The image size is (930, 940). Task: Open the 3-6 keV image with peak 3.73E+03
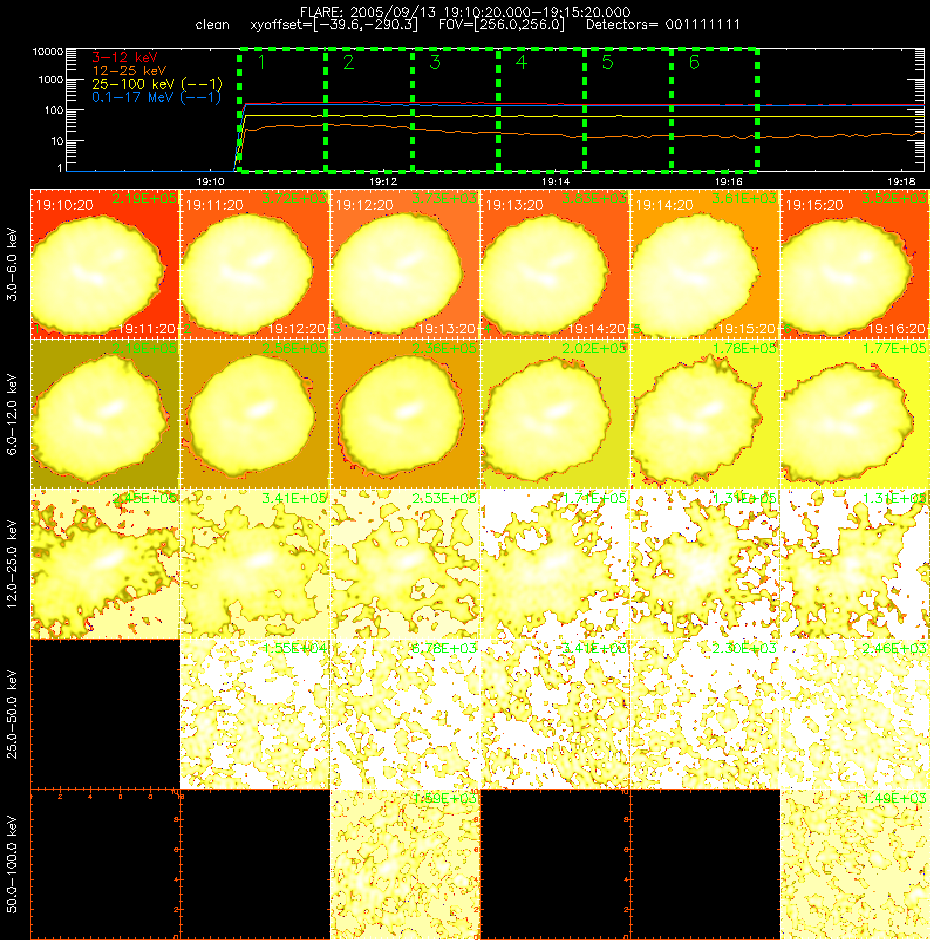405,264
